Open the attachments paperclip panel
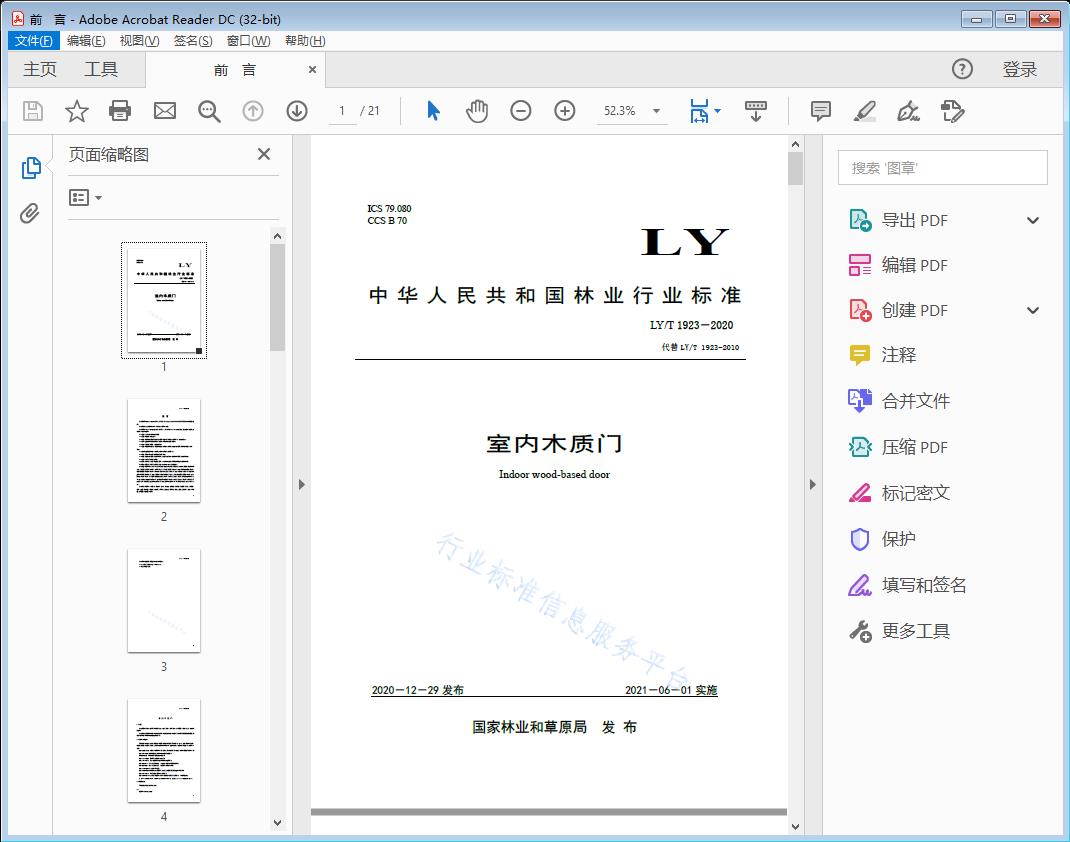 coord(30,213)
